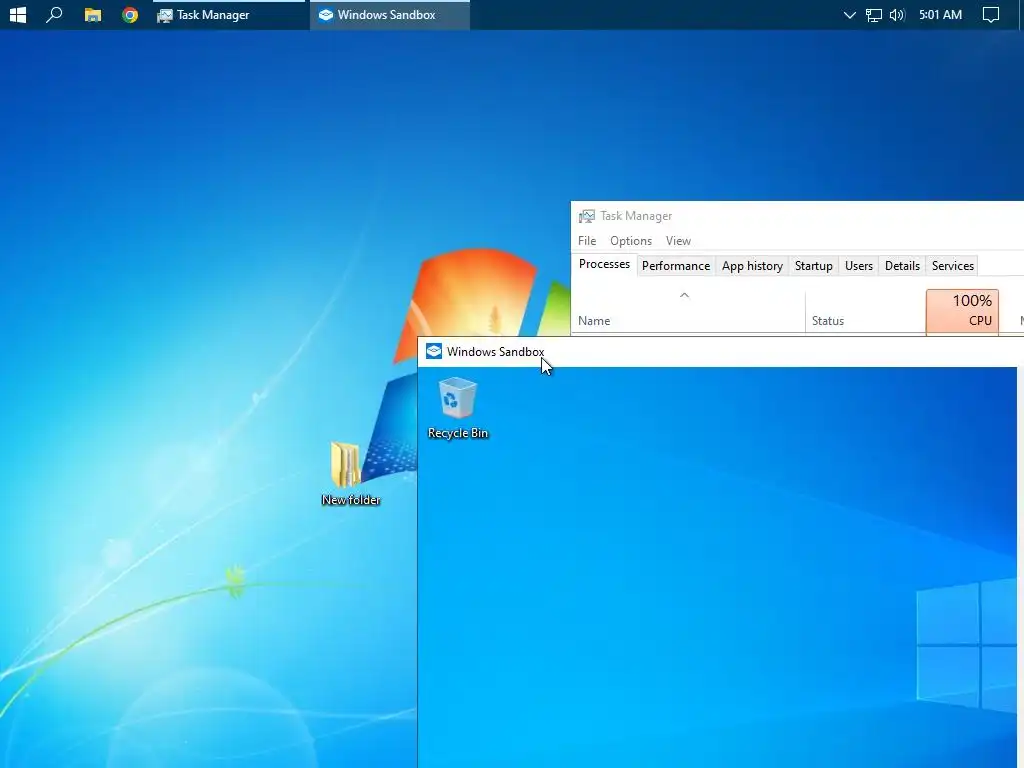The image size is (1024, 768).
Task: Switch to the App history tab
Action: 752,266
